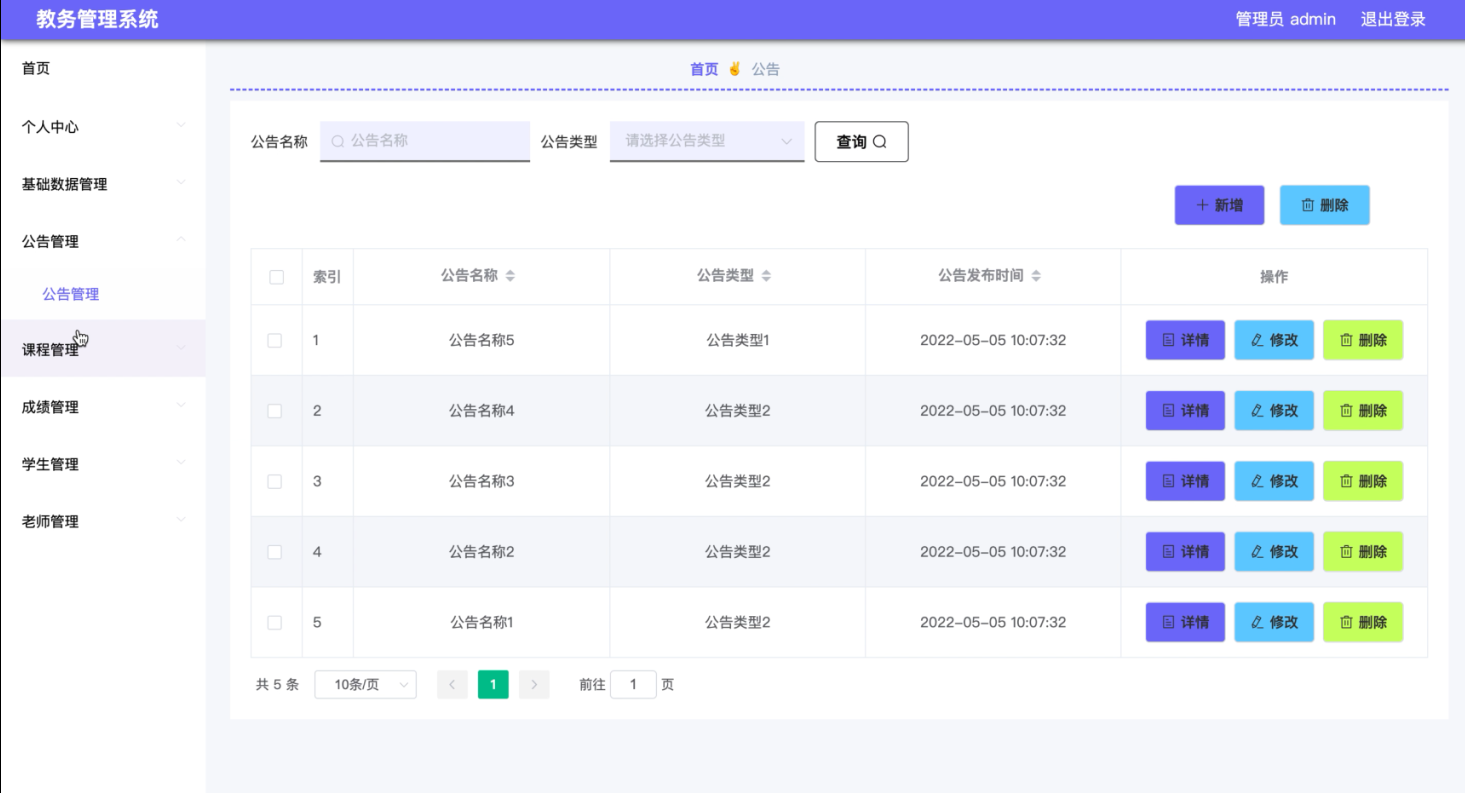Click the 详情 document icon for 公告名称2

click(x=1169, y=552)
